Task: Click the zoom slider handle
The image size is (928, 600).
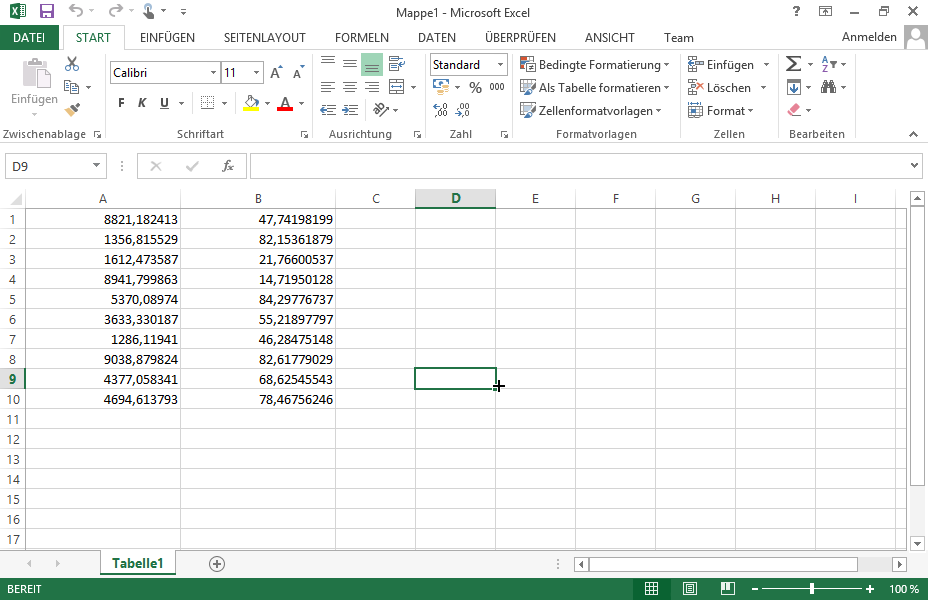Action: click(x=811, y=589)
